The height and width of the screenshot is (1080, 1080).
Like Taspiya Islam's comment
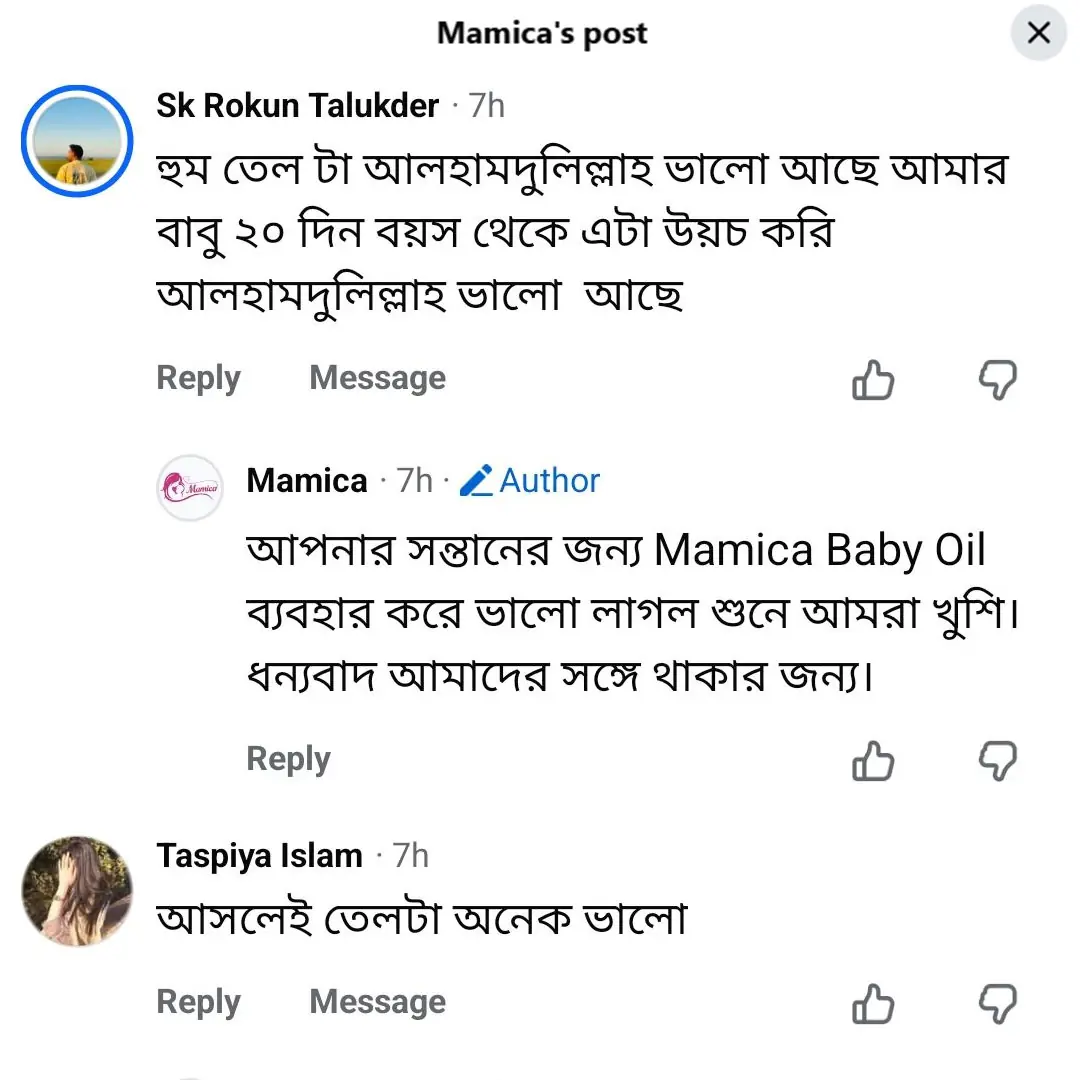(873, 1003)
